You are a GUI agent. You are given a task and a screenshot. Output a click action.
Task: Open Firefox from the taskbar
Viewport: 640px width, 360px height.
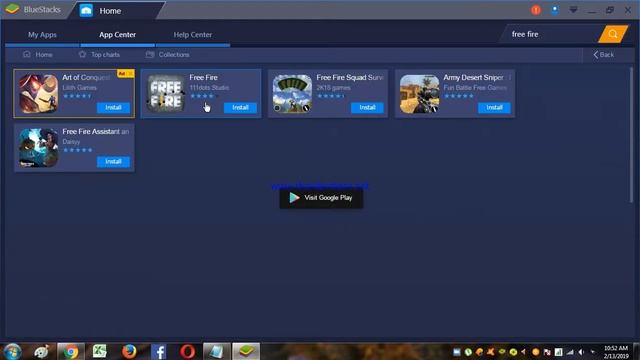click(129, 351)
